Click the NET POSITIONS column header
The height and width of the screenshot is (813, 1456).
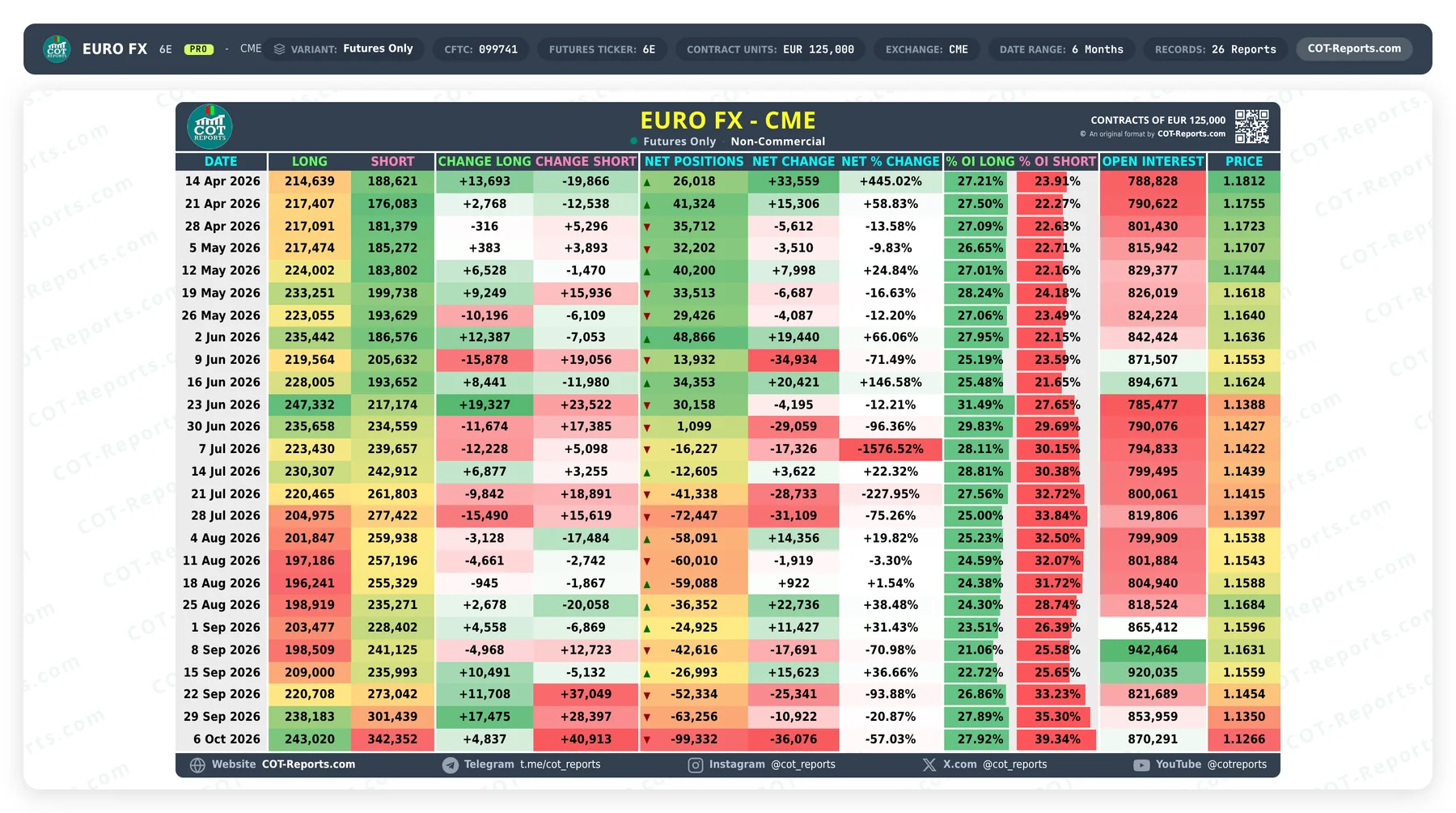[x=694, y=161]
